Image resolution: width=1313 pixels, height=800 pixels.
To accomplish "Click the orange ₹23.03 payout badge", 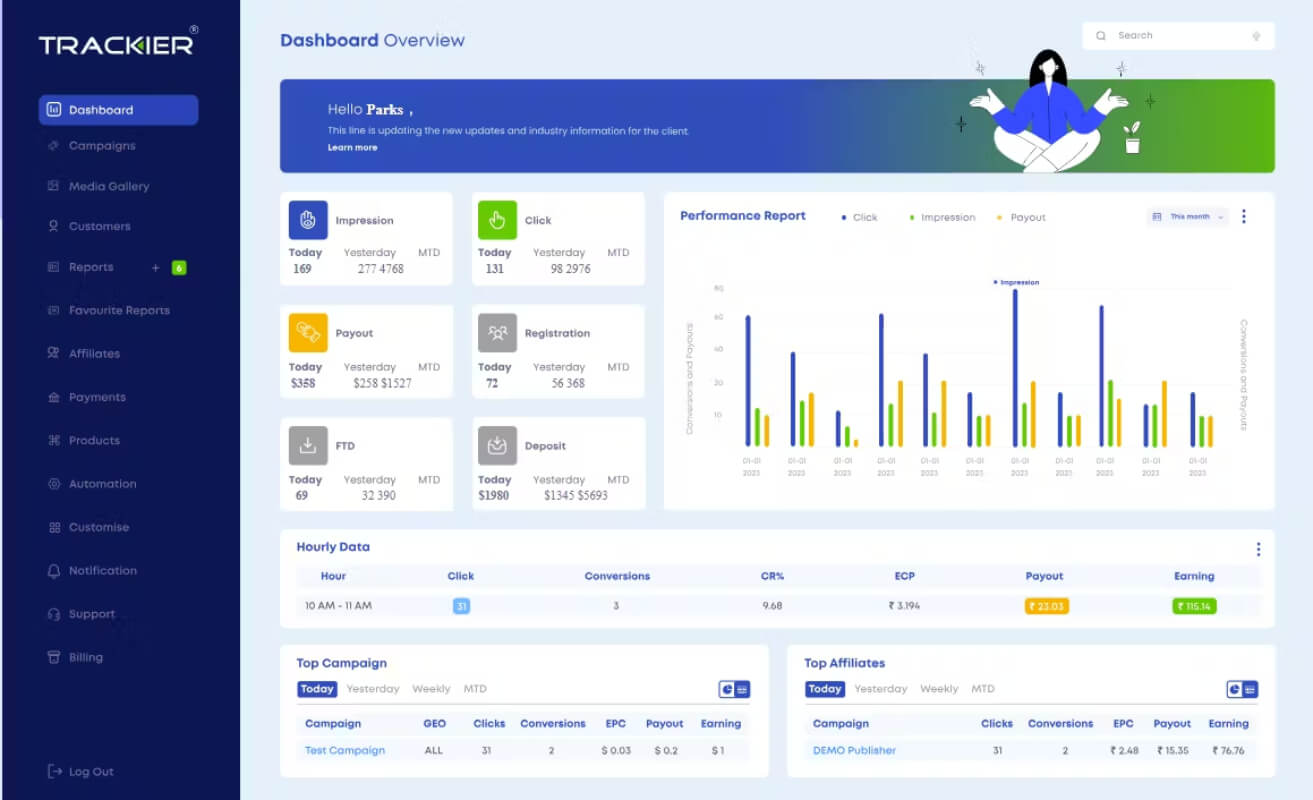I will [x=1046, y=606].
